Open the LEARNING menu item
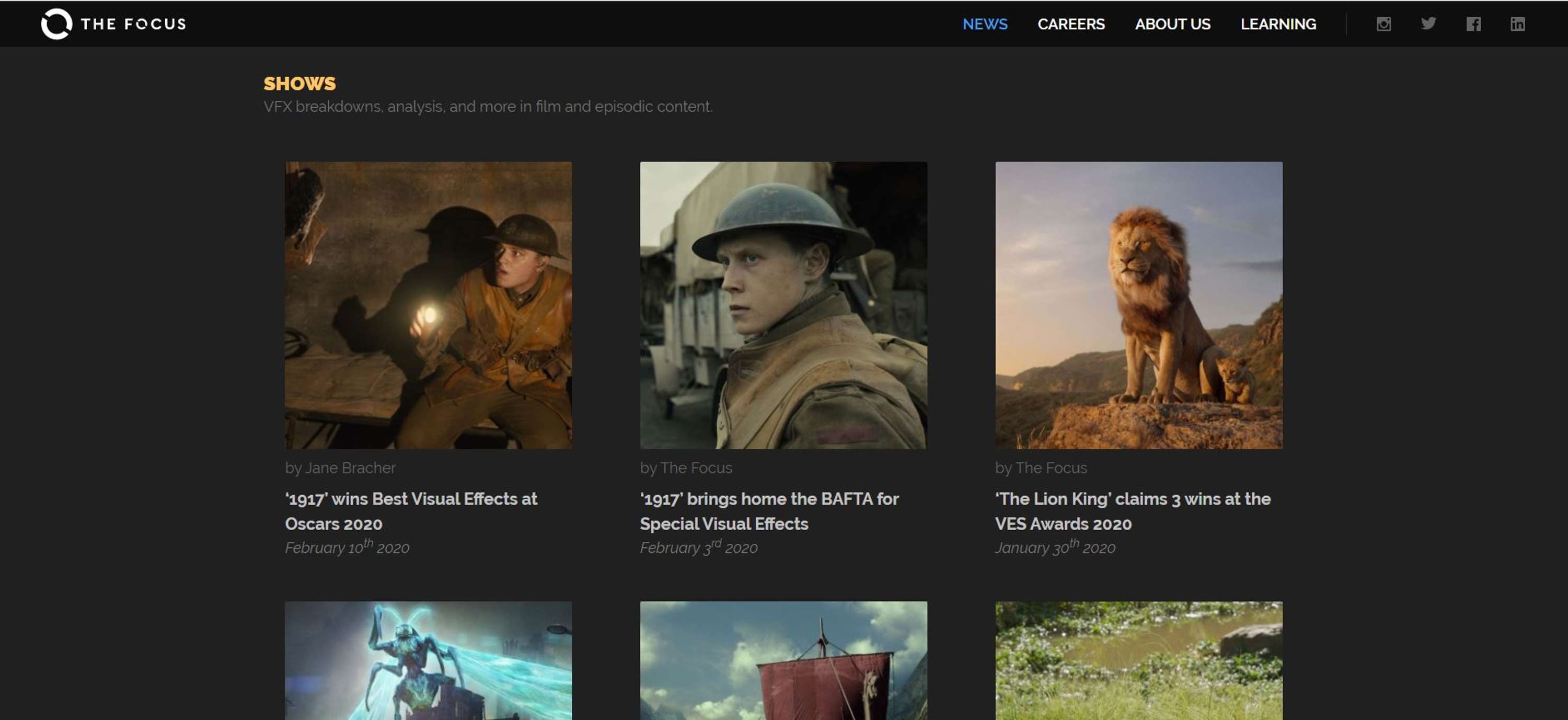 (x=1278, y=24)
